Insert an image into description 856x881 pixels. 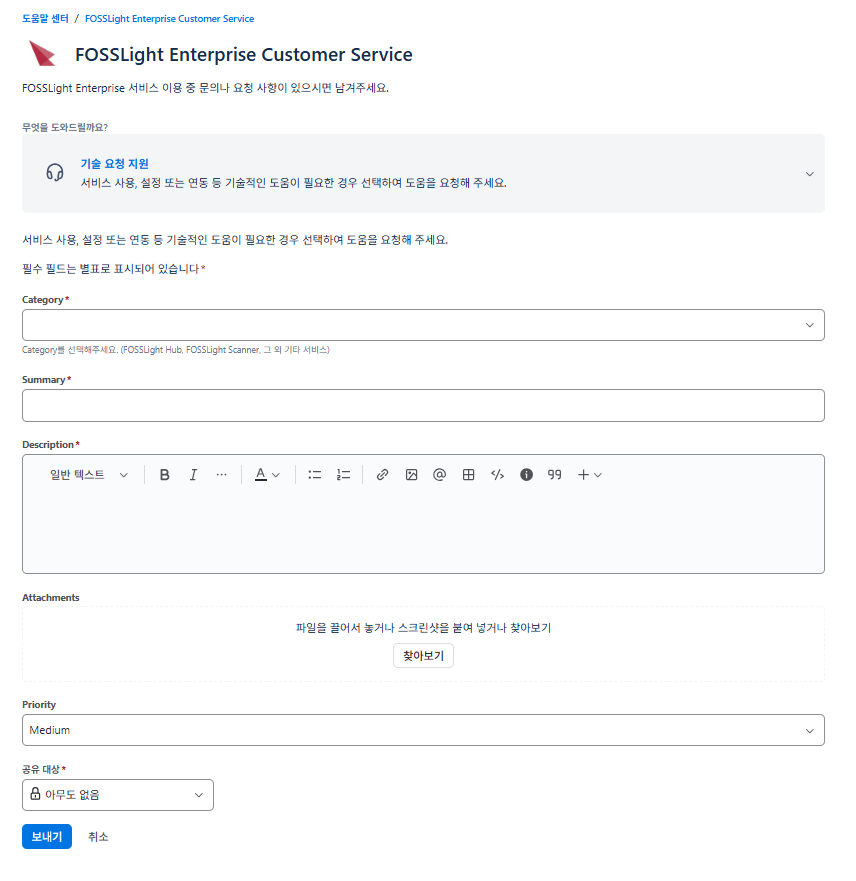click(411, 475)
